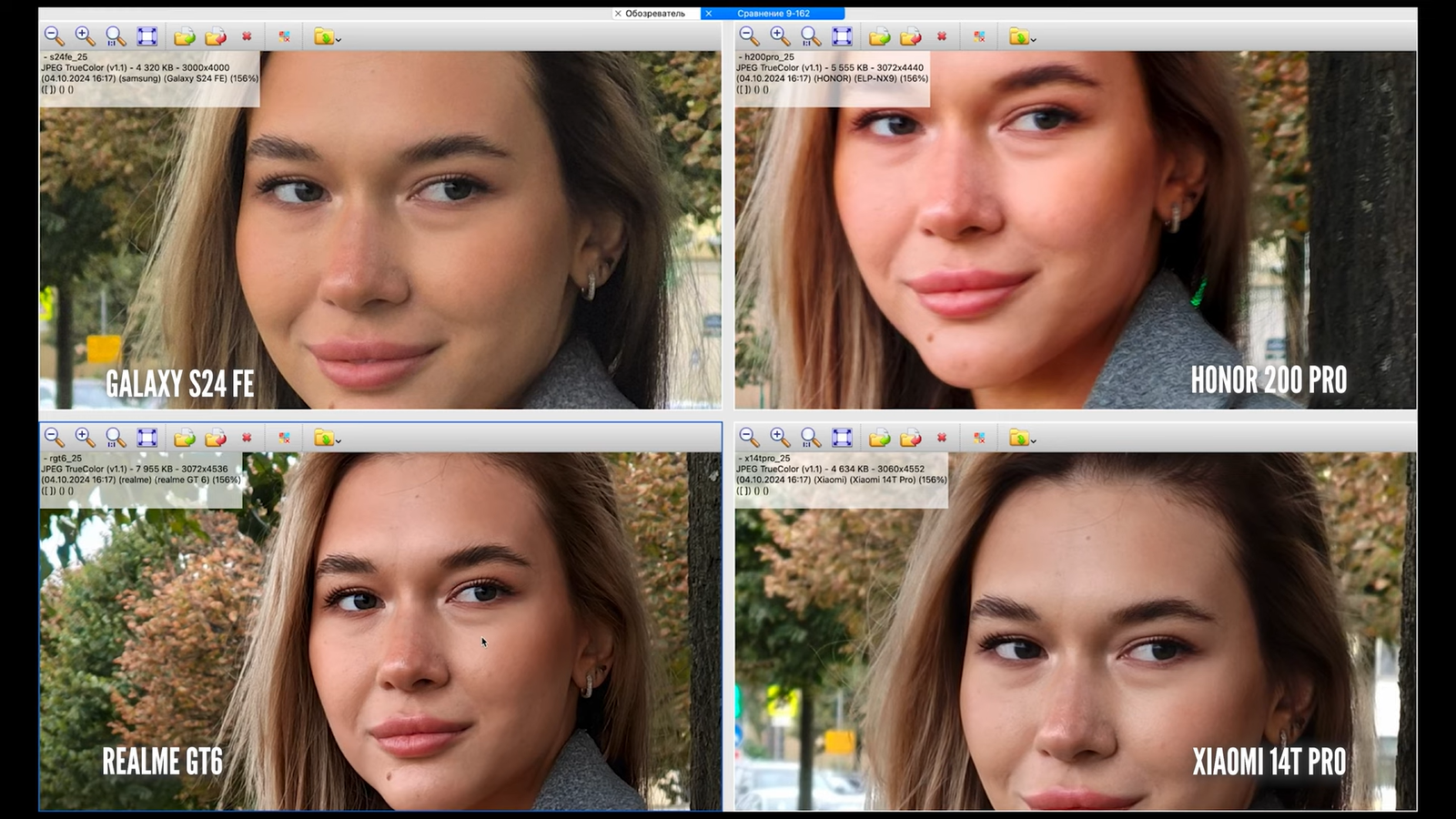The image size is (1456, 819).
Task: Click red-arrow folder icon in s24fe_25 panel
Action: coord(216,36)
